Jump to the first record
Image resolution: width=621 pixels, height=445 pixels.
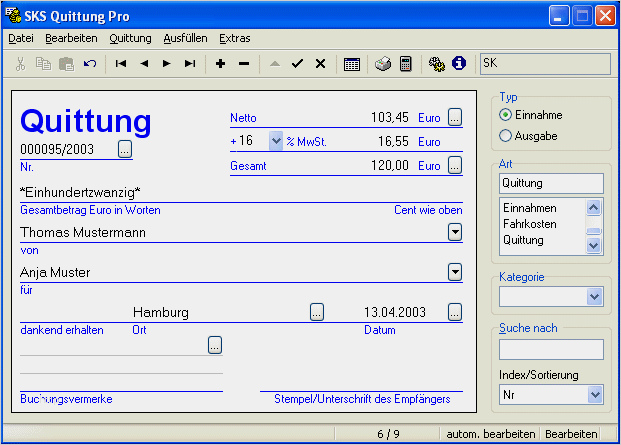pos(121,64)
